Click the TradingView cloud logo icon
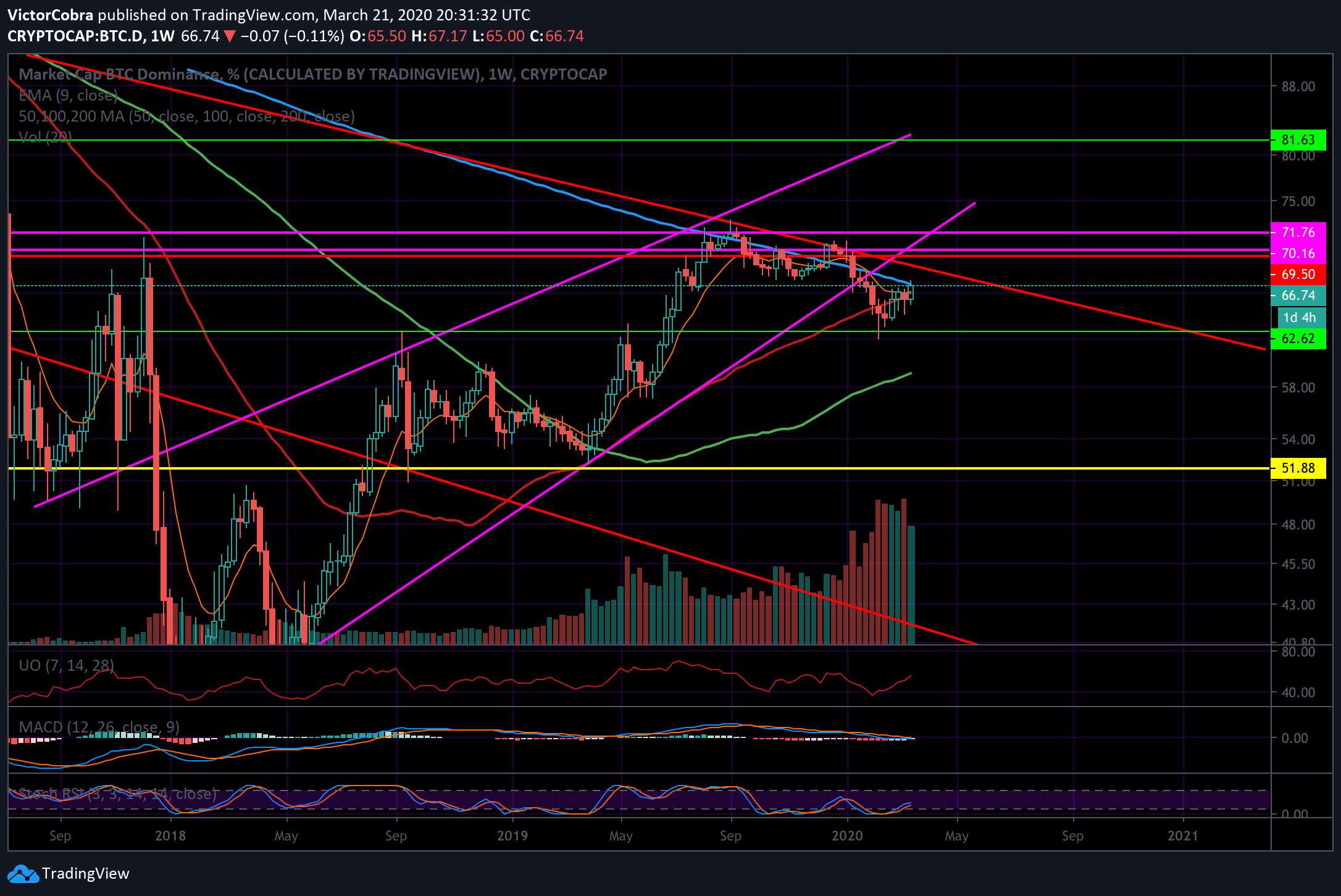Screen dimensions: 1341x896 pos(22,874)
